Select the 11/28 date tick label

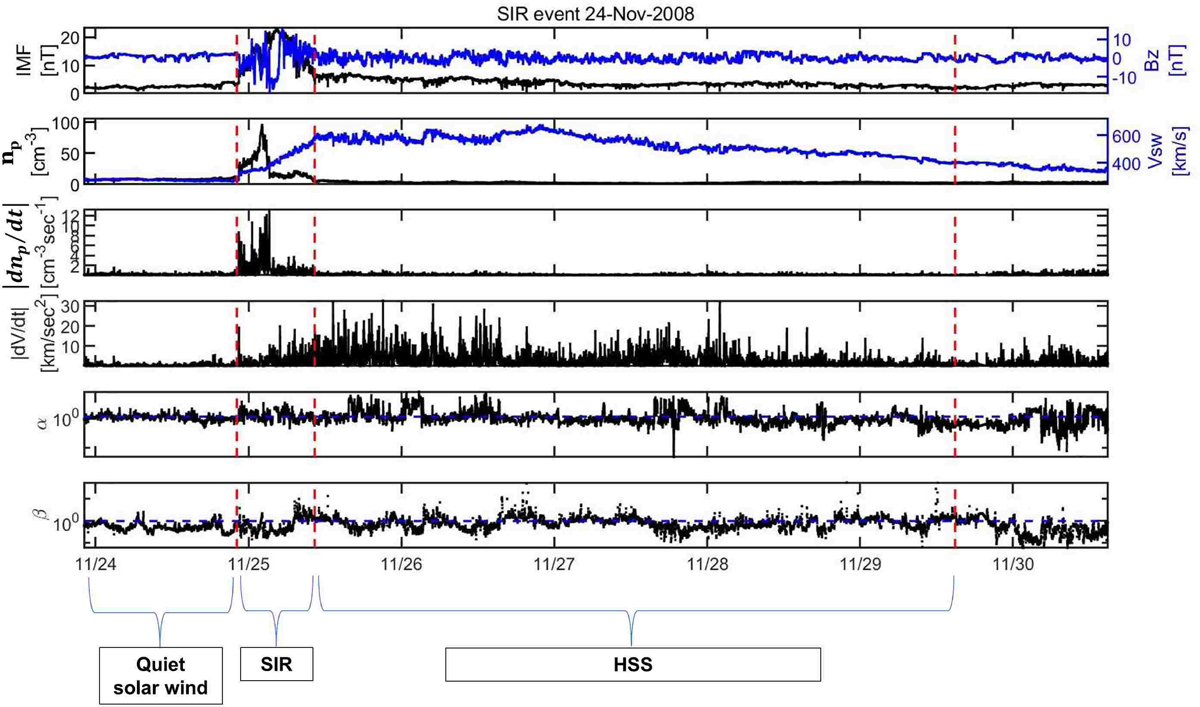708,564
